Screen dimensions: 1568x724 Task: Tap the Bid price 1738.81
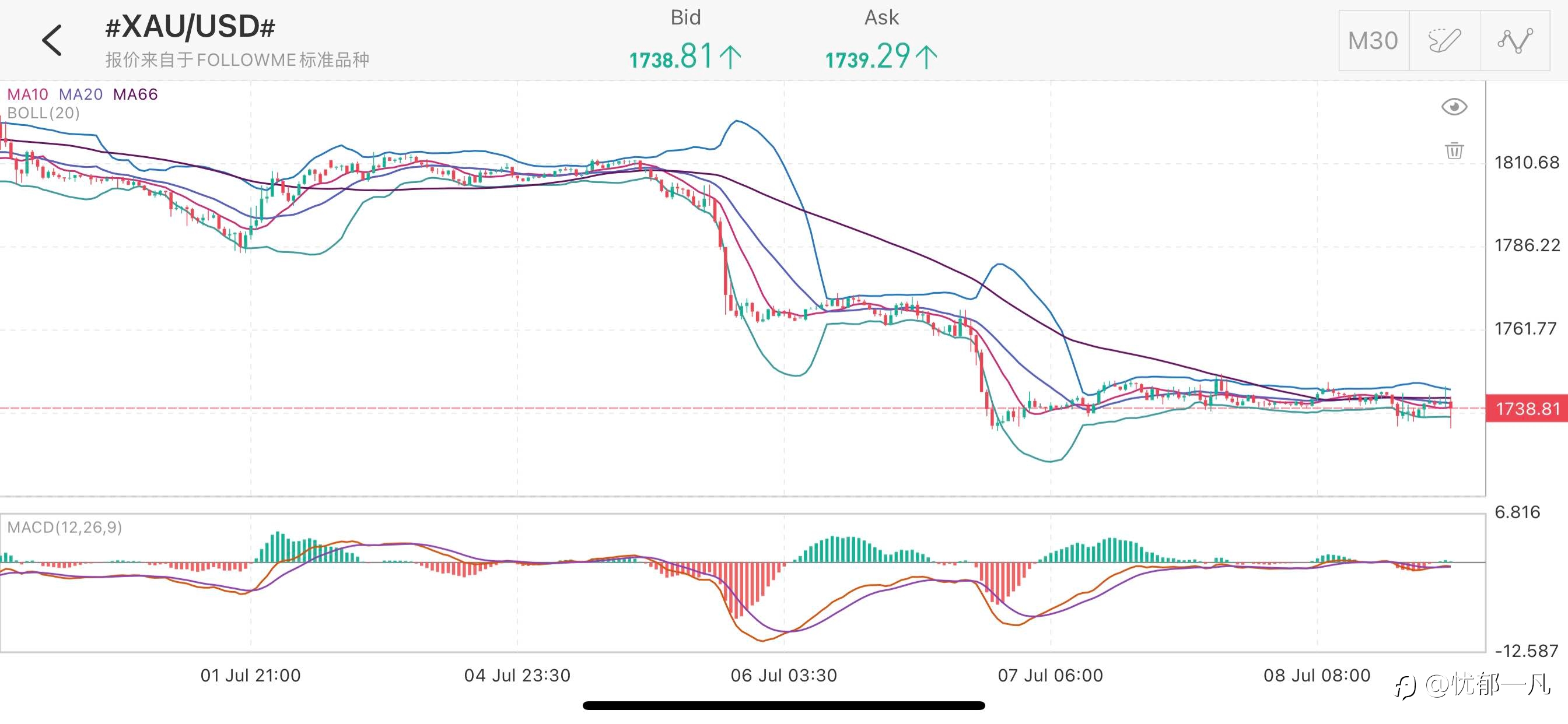[x=685, y=56]
